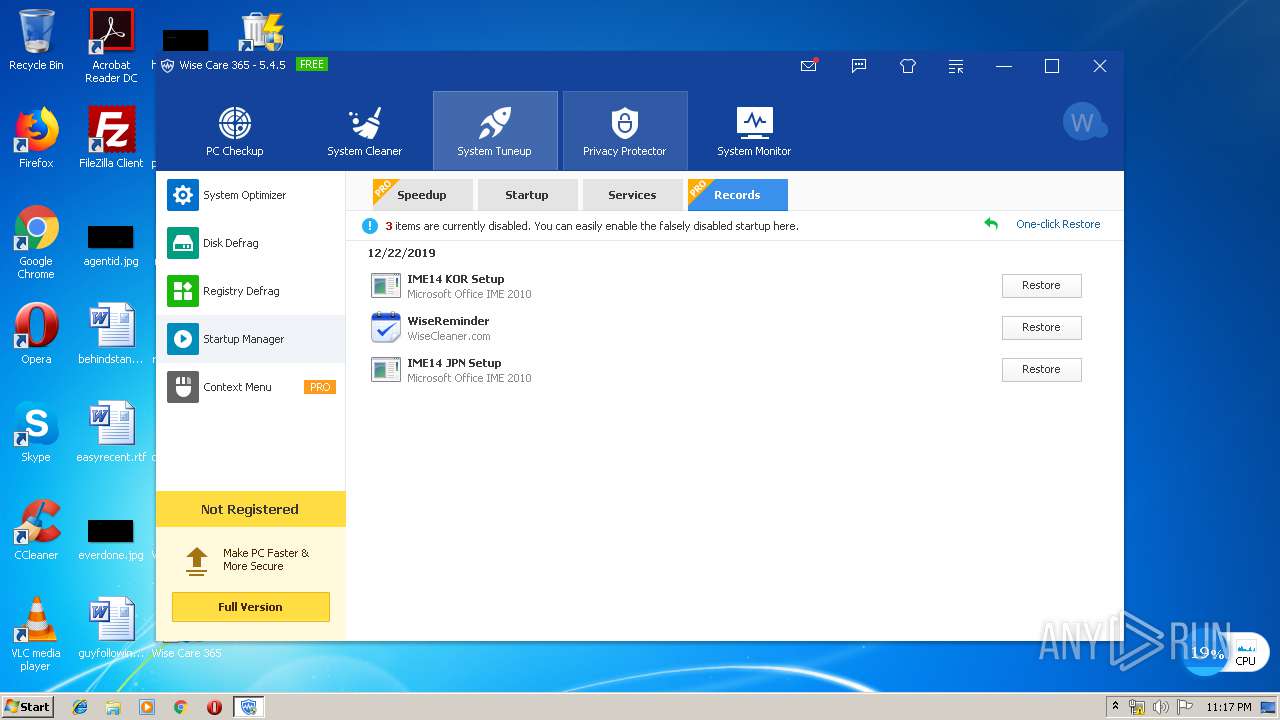The image size is (1280, 720).
Task: Click the FREE edition badge
Action: 312,65
